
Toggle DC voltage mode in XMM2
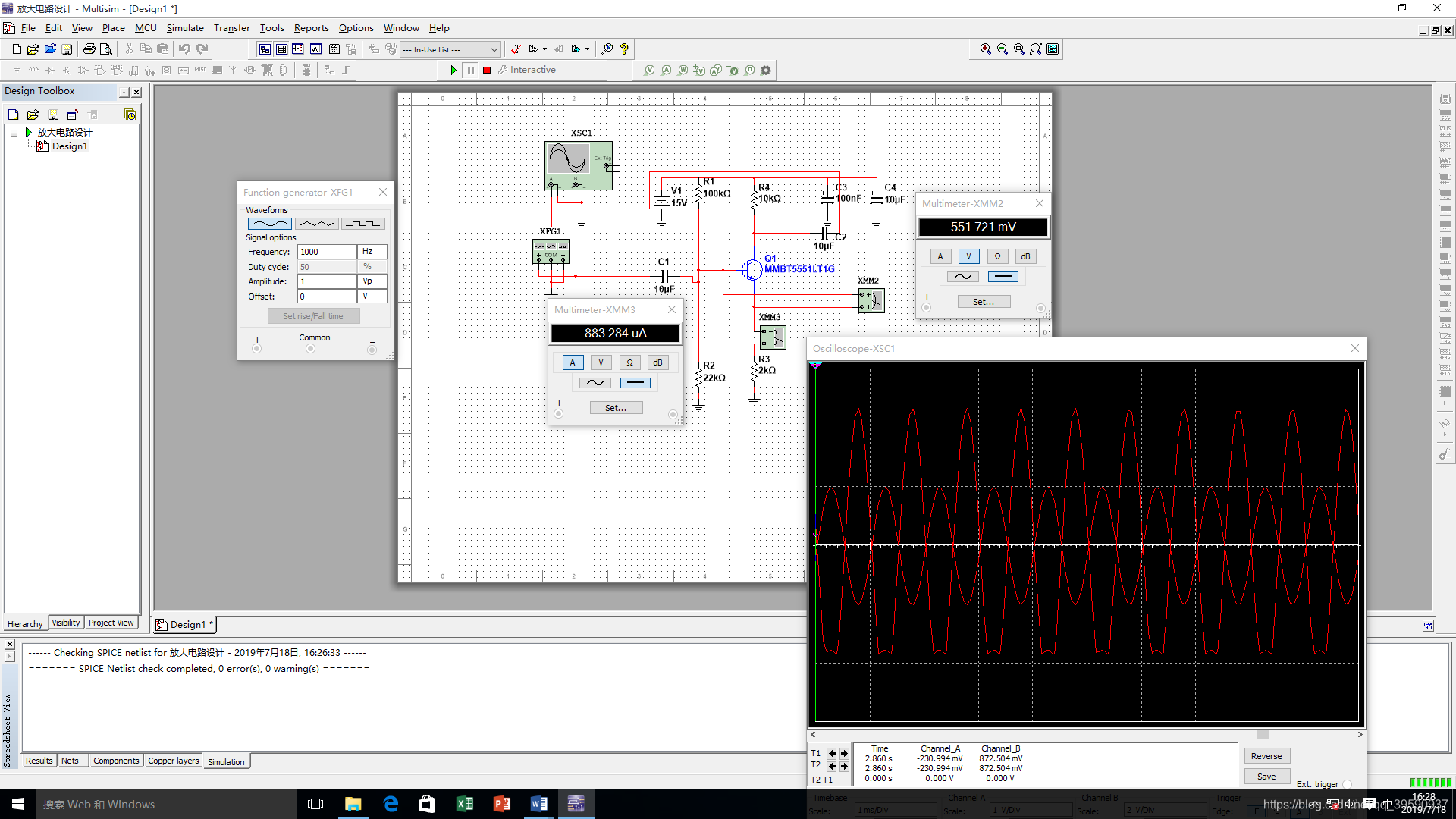point(1001,276)
